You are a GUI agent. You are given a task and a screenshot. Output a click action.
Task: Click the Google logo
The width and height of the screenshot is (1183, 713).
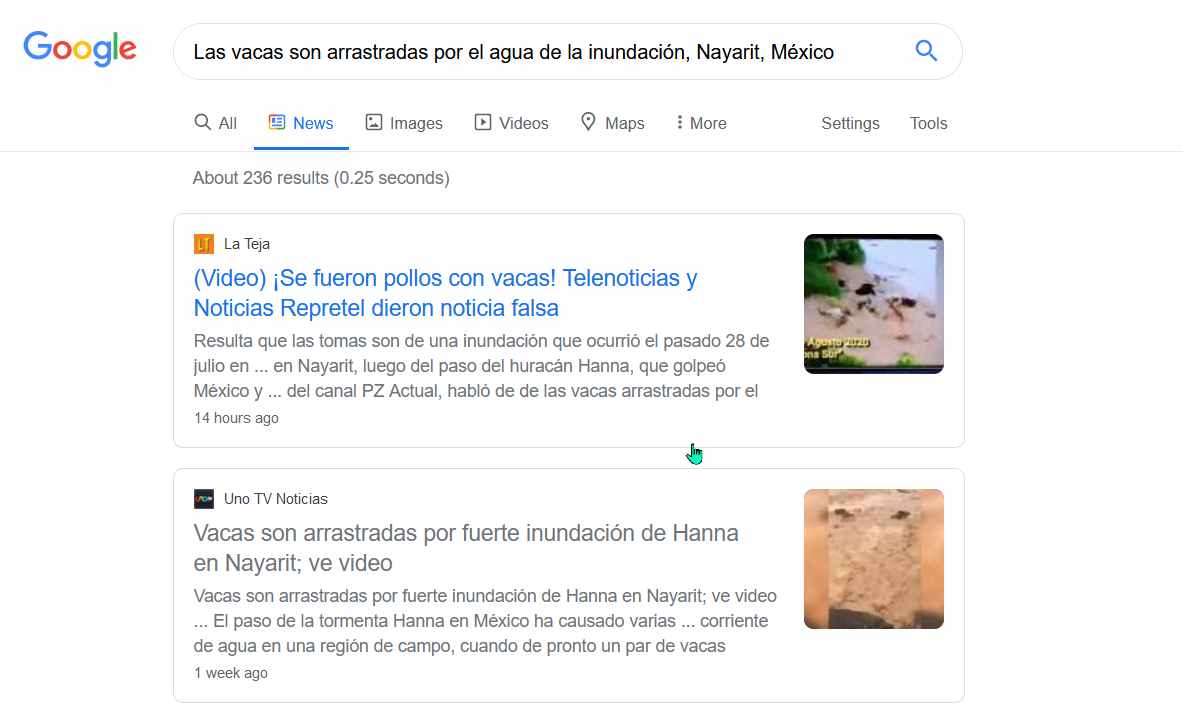tap(80, 49)
